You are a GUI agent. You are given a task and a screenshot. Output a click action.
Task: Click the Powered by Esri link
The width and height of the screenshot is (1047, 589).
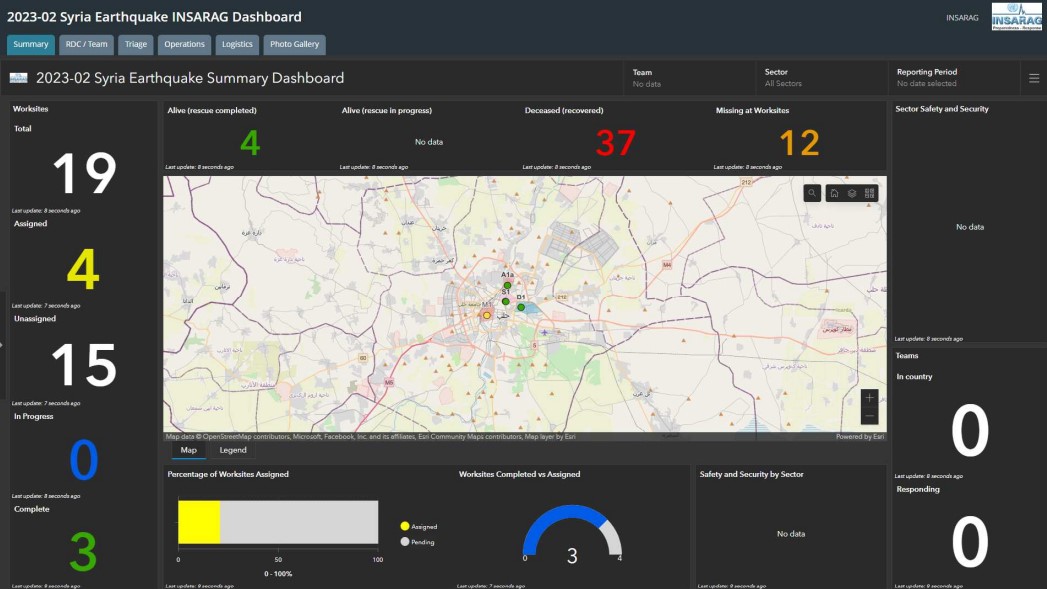(x=860, y=437)
